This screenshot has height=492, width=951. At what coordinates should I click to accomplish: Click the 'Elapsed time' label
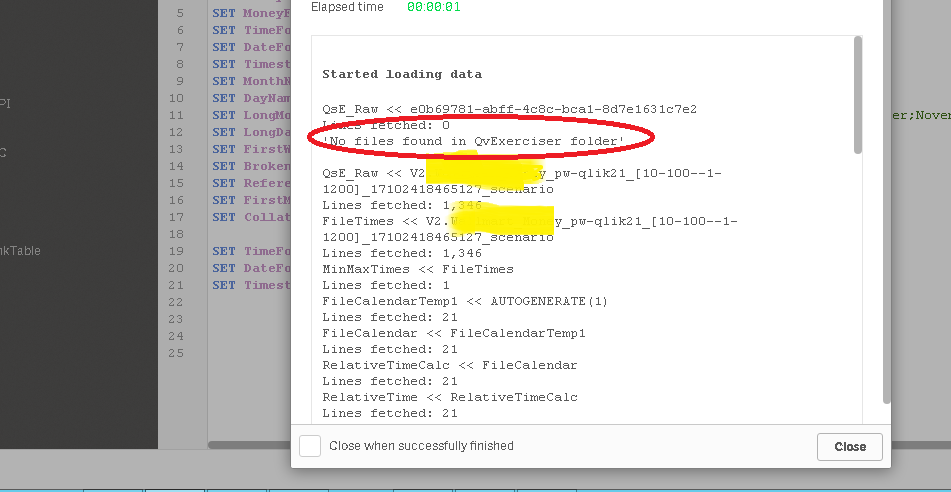(347, 7)
